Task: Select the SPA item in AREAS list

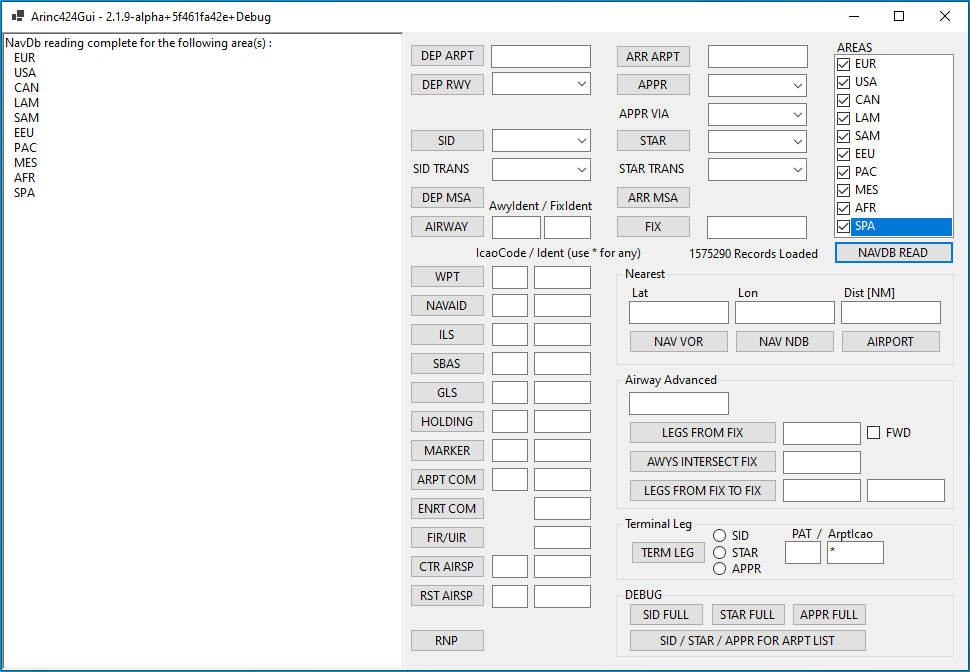Action: tap(900, 226)
